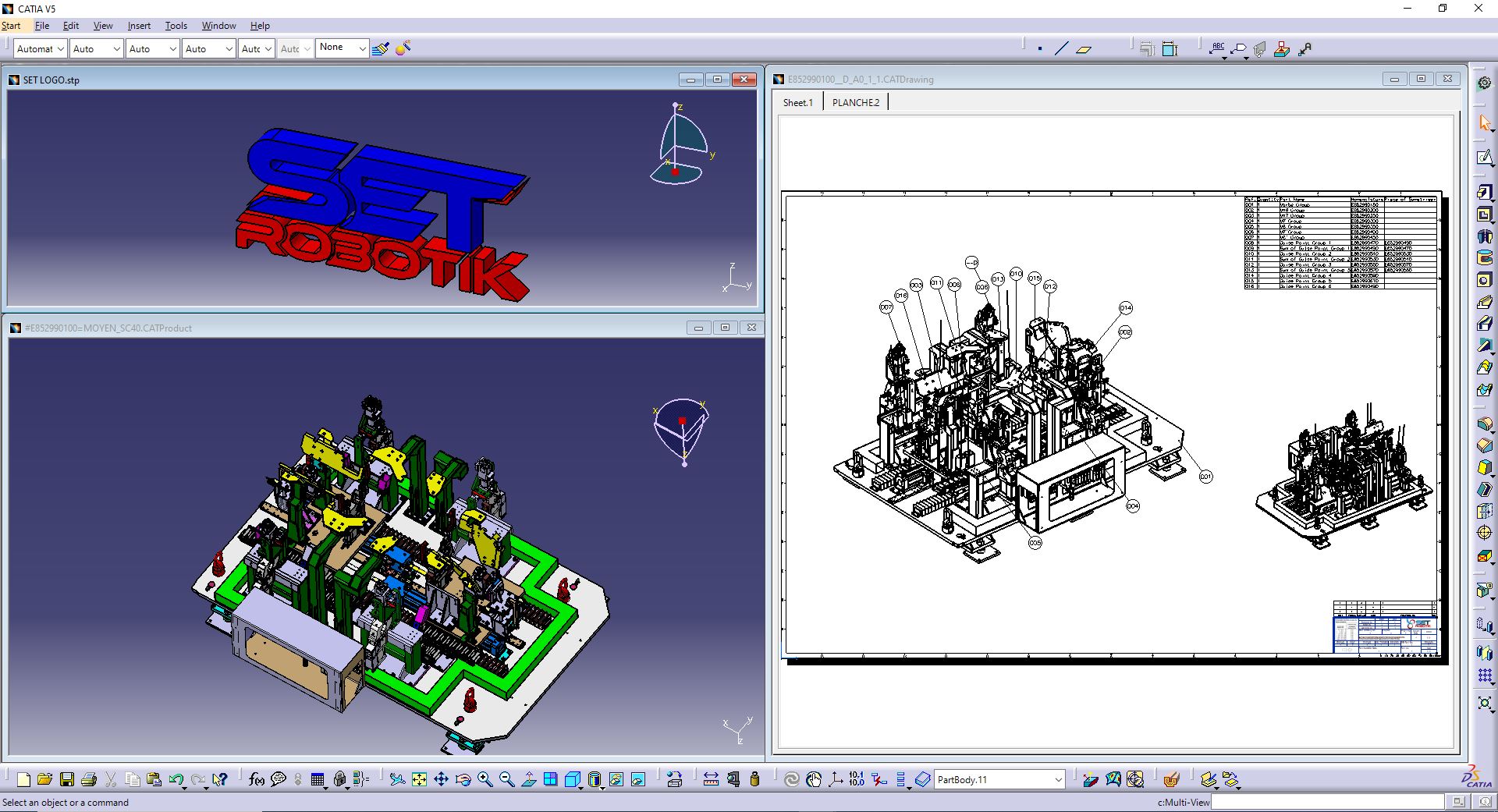Click the compass in the SET LOGO window
Screen dimensions: 1498x812
coord(680,145)
